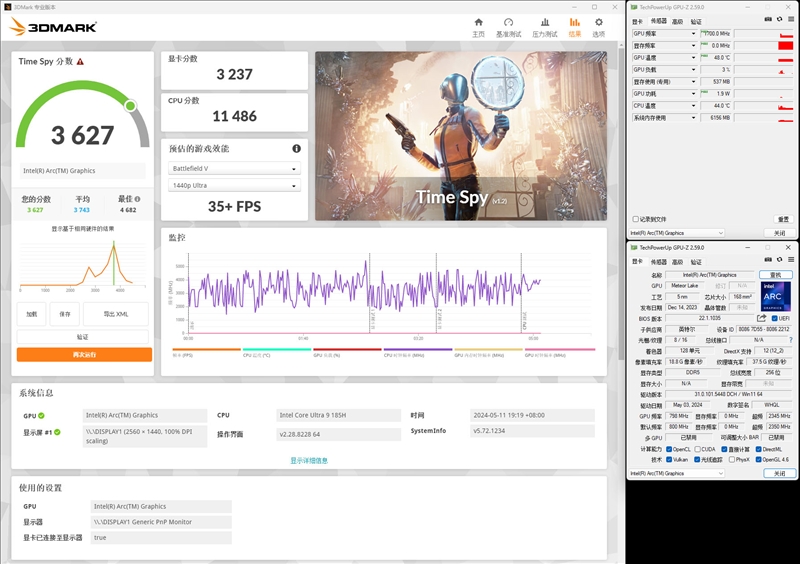
Task: Click refresh icon in GPU-Z 显卡 window
Action: tap(780, 260)
